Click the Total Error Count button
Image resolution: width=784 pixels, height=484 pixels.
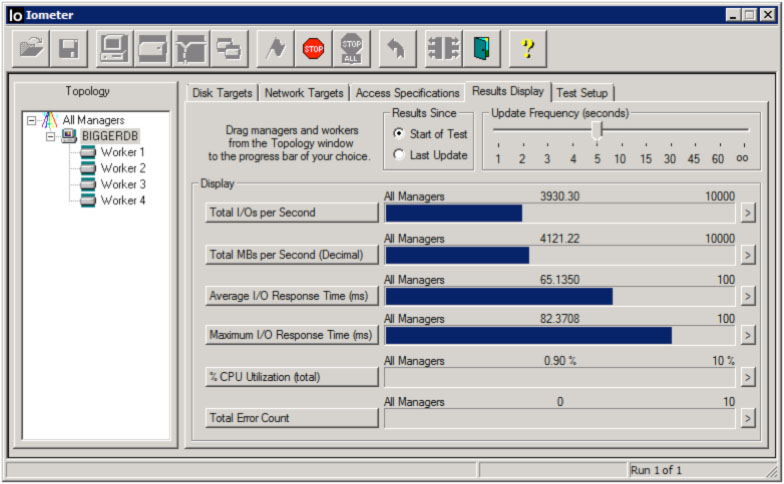292,418
